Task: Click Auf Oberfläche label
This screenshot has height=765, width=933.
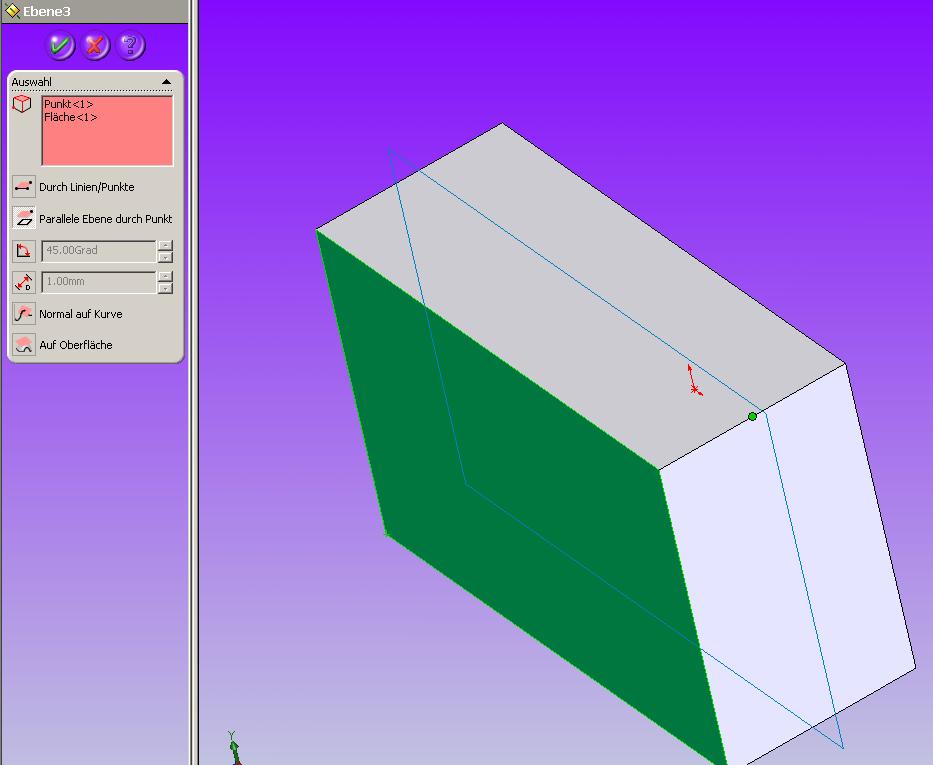Action: tap(76, 345)
